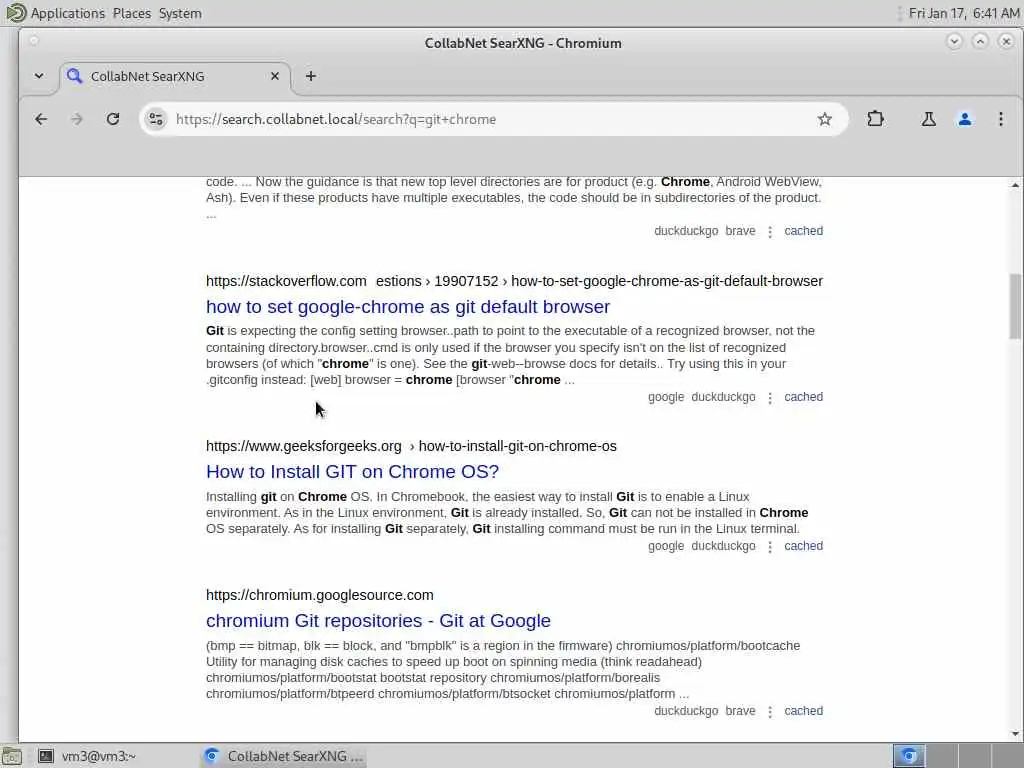This screenshot has width=1024, height=768.
Task: Open cached link for chromium googlesource result
Action: pyautogui.click(x=803, y=711)
